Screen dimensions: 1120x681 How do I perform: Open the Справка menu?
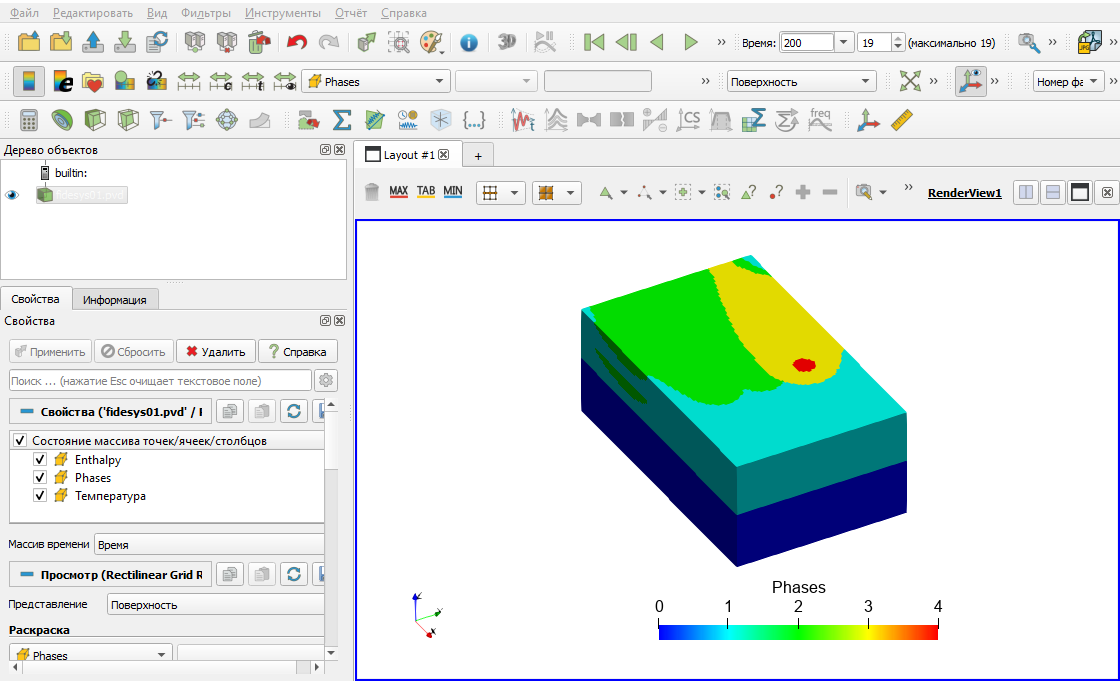click(404, 13)
